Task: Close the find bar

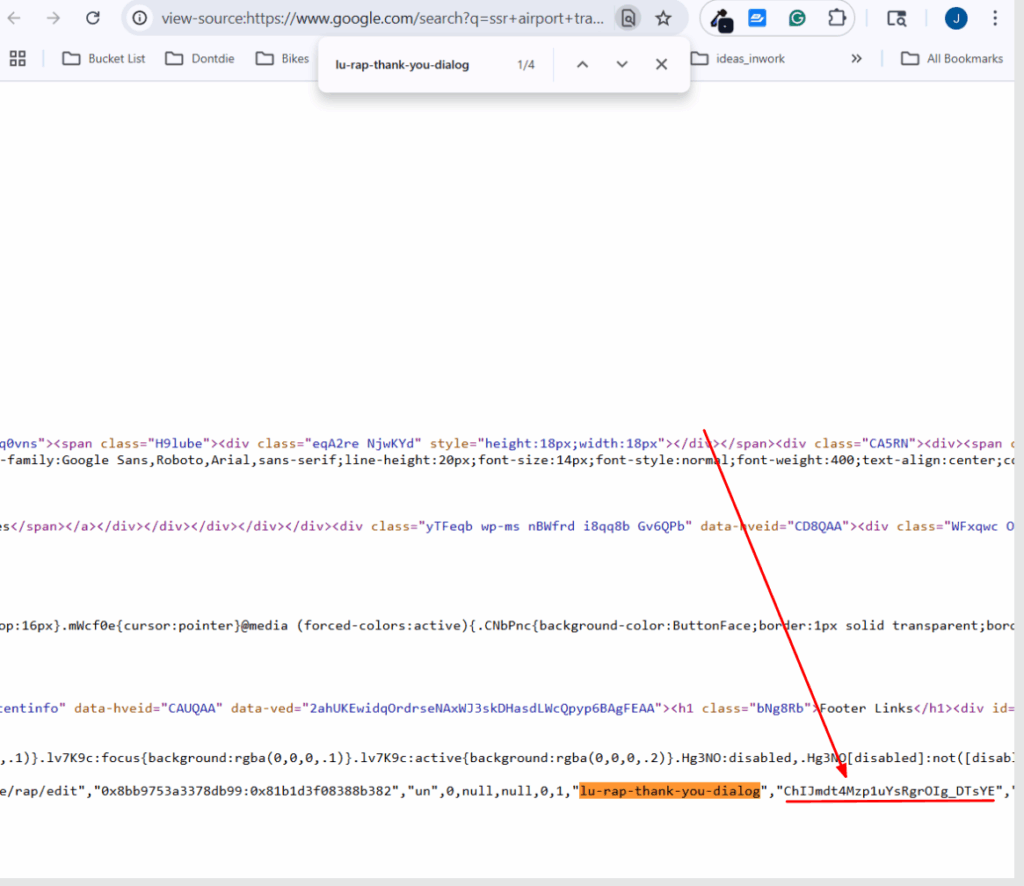Action: tap(661, 64)
